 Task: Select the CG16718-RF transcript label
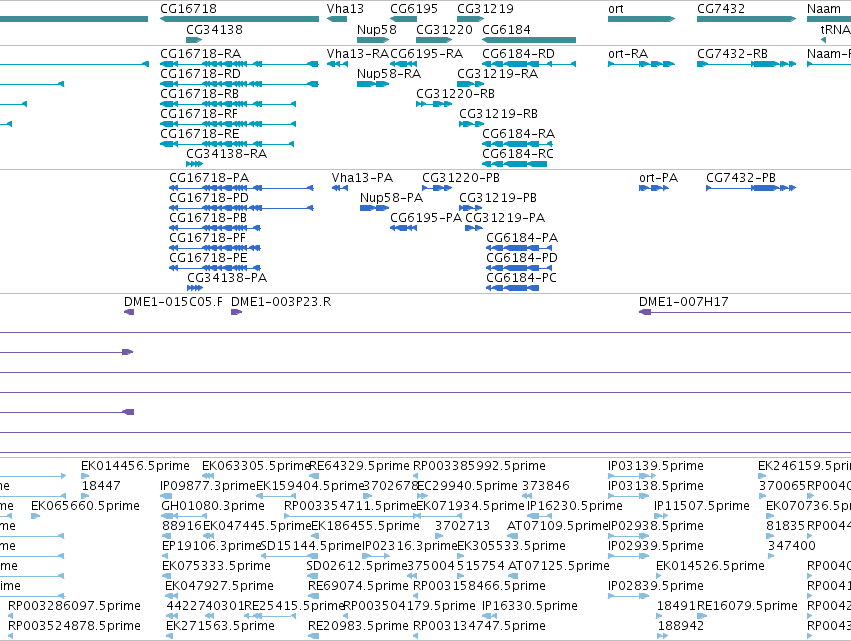(199, 114)
